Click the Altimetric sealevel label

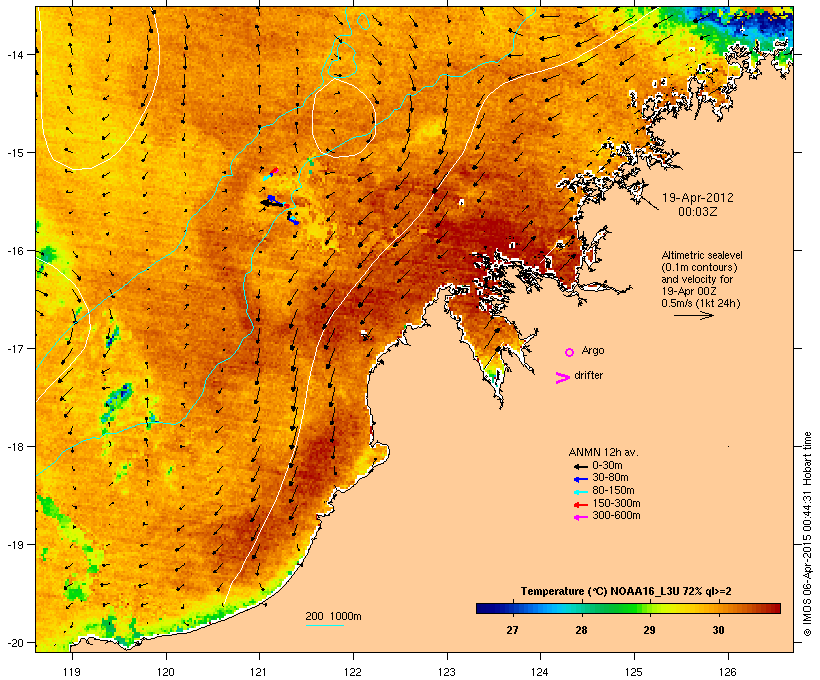click(x=702, y=255)
